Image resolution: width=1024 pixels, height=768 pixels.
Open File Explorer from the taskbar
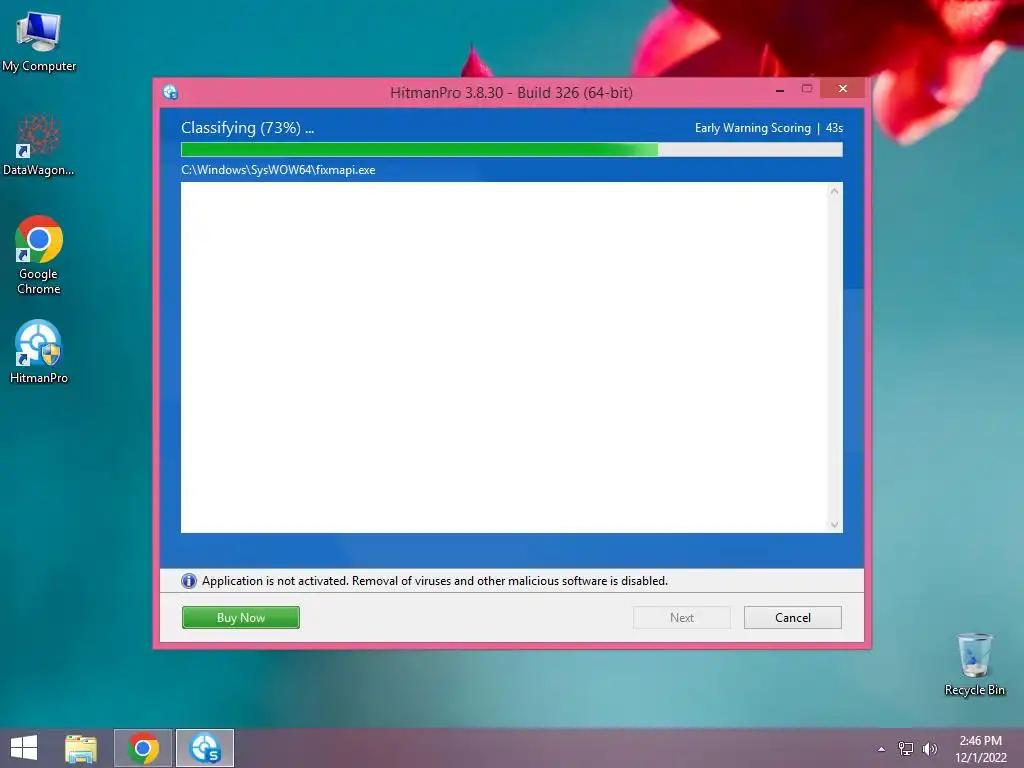pos(81,748)
